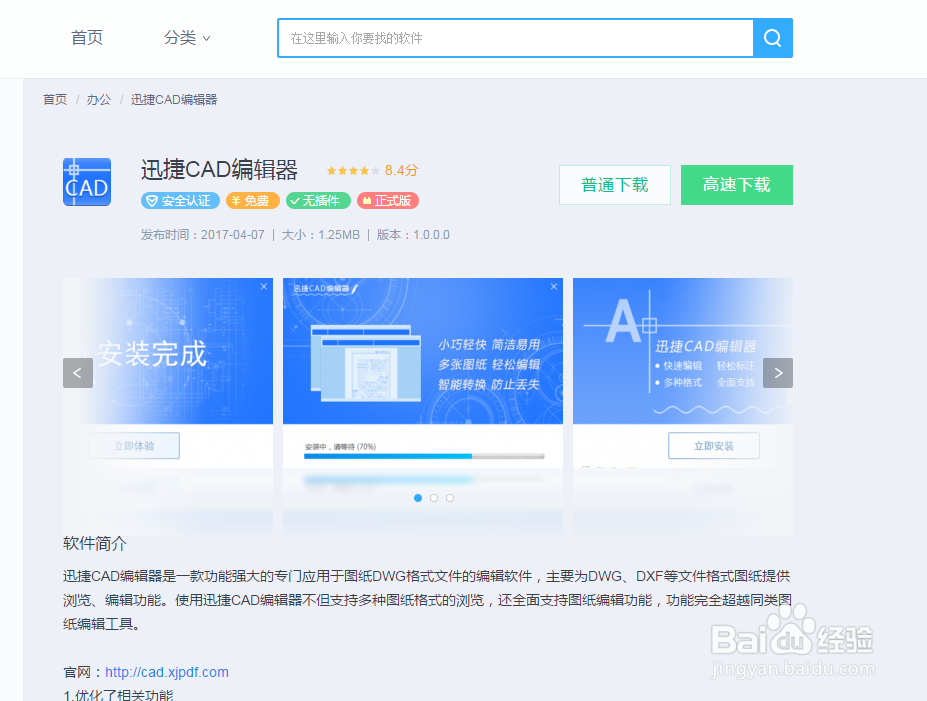Screen dimensions: 927x701
Task: Click the 无插件 green badge
Action: point(318,201)
